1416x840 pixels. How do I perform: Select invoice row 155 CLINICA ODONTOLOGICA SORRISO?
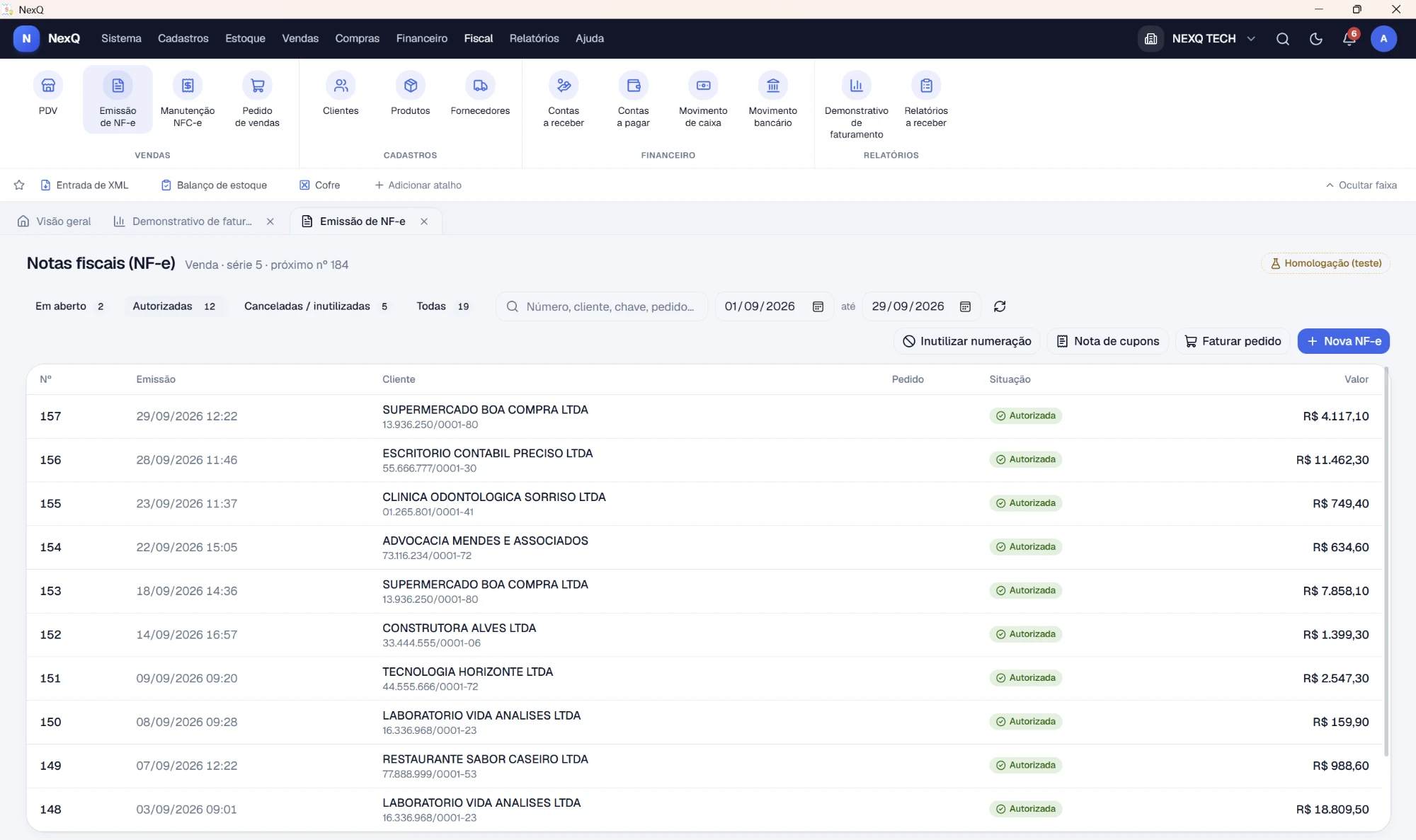[x=704, y=504]
